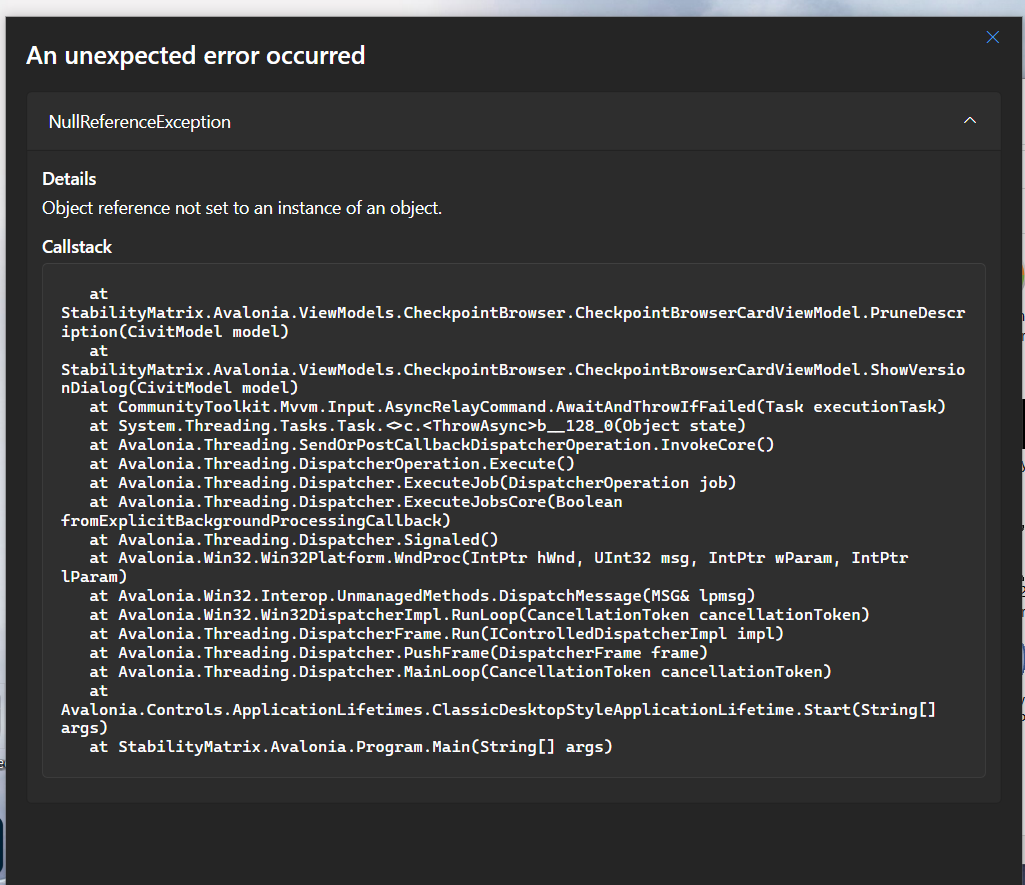The image size is (1025, 885).
Task: Click the dialog title An unexpected error occurred
Action: tap(196, 56)
